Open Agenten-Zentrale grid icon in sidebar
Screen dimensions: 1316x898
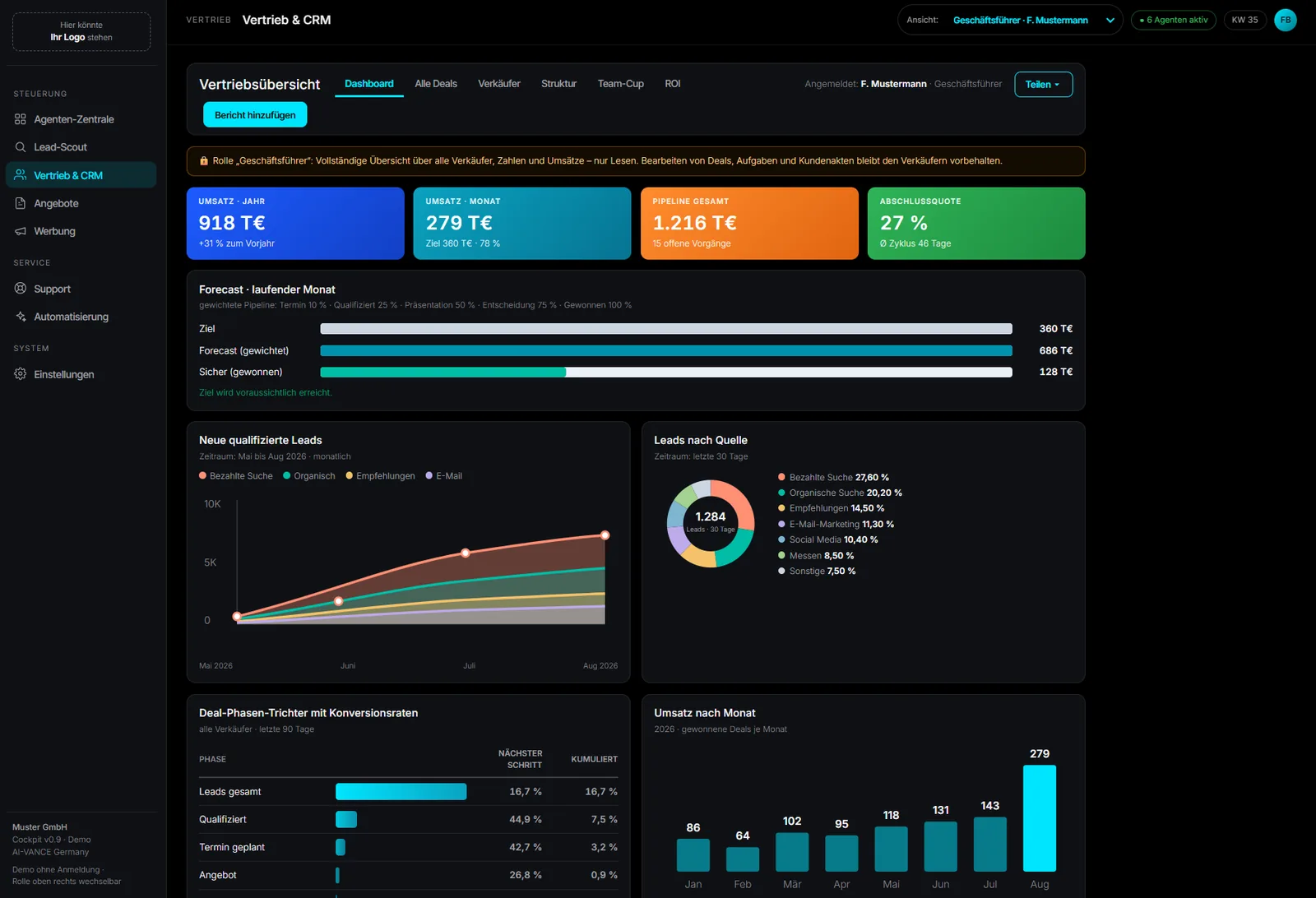pyautogui.click(x=21, y=119)
